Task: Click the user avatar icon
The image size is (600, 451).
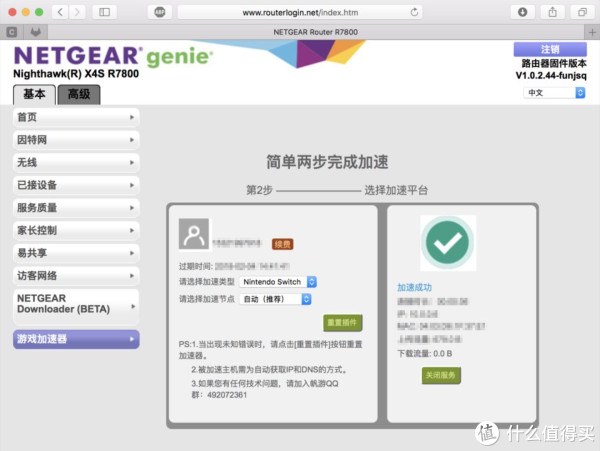Action: click(x=194, y=234)
